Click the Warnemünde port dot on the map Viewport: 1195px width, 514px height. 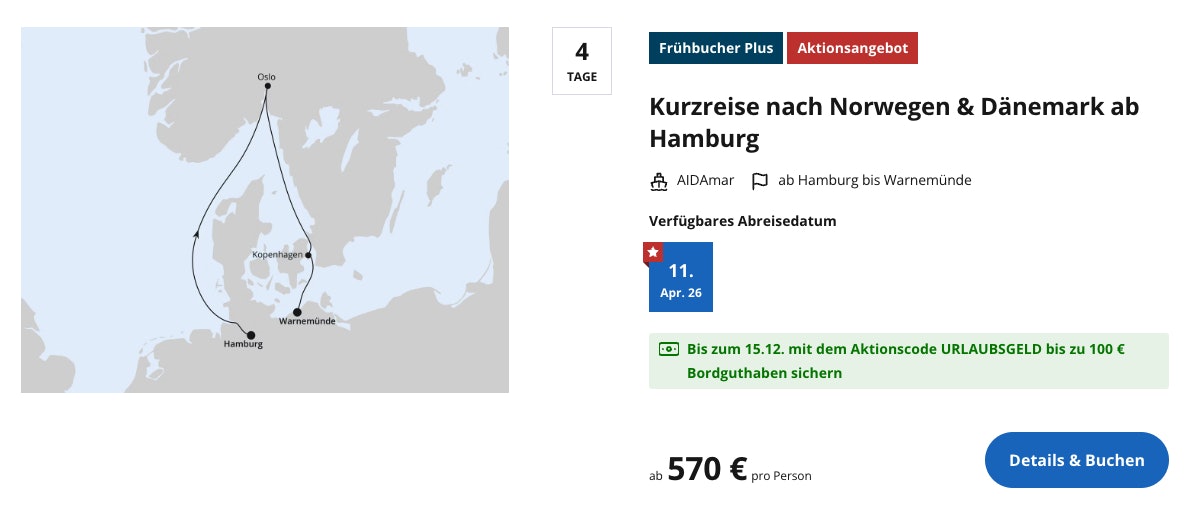(x=297, y=311)
